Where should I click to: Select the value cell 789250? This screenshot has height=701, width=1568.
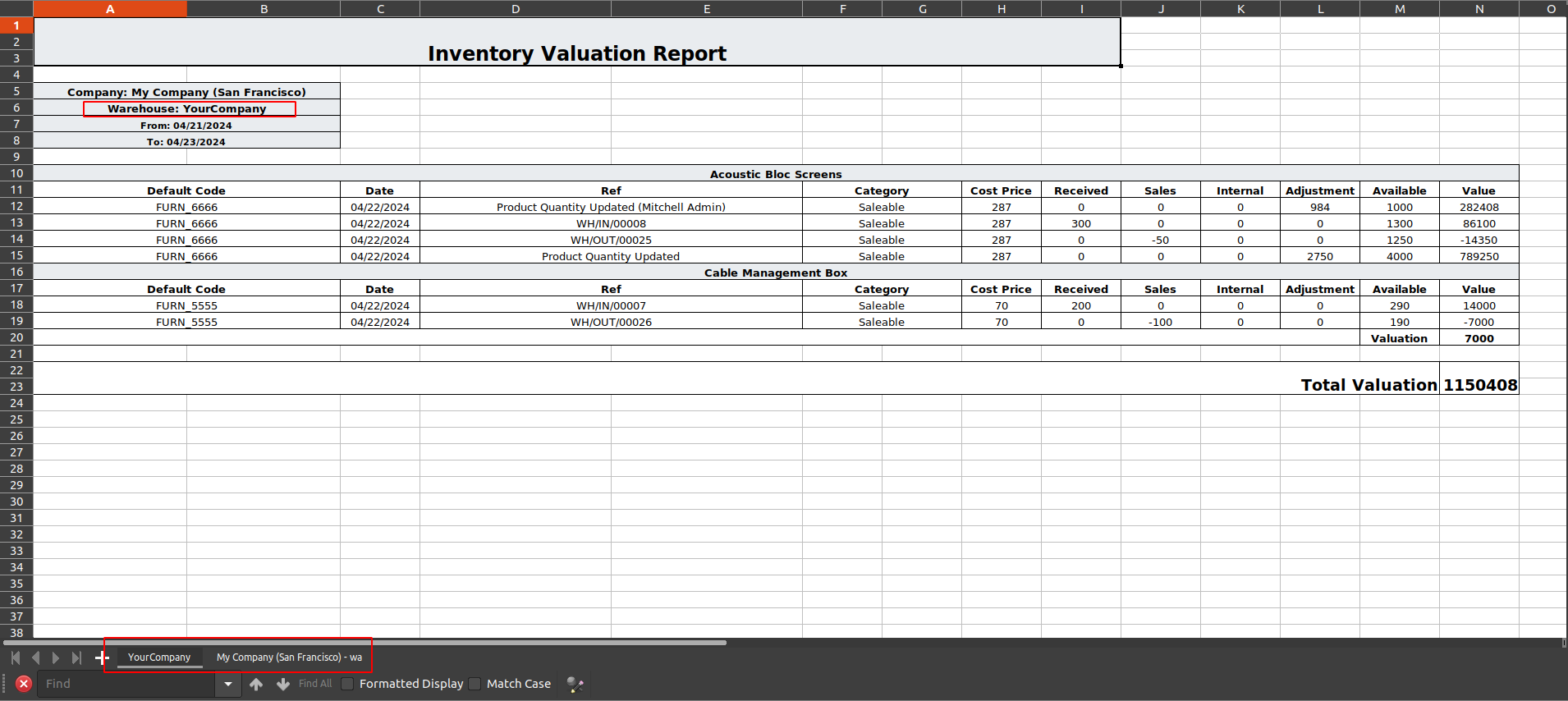coord(1479,256)
